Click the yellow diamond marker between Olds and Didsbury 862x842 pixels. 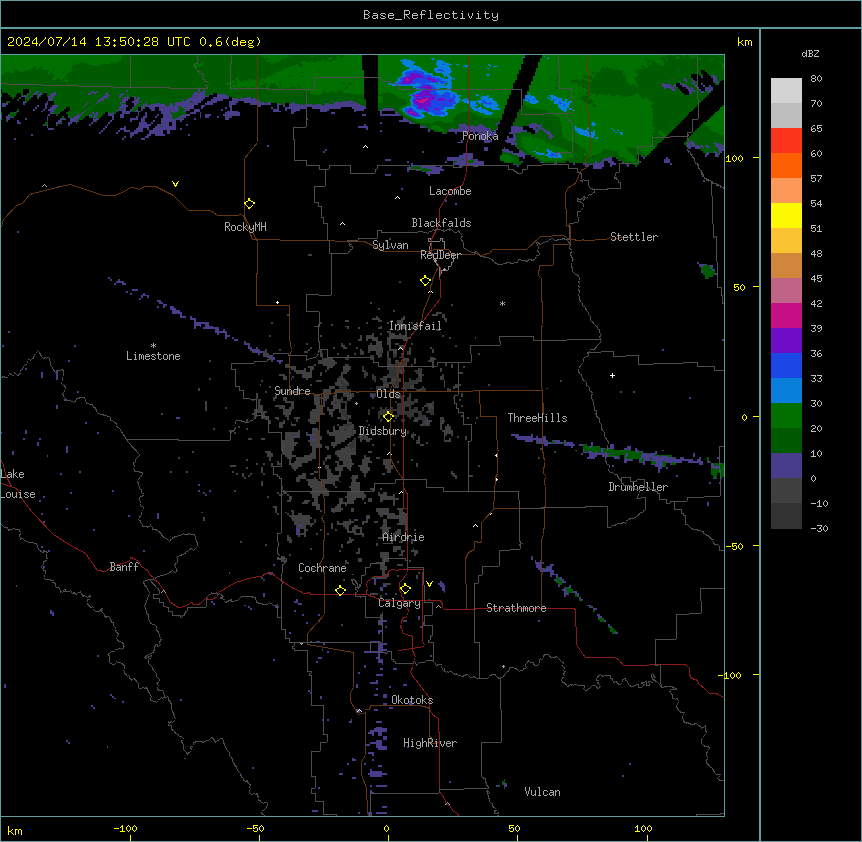[389, 417]
